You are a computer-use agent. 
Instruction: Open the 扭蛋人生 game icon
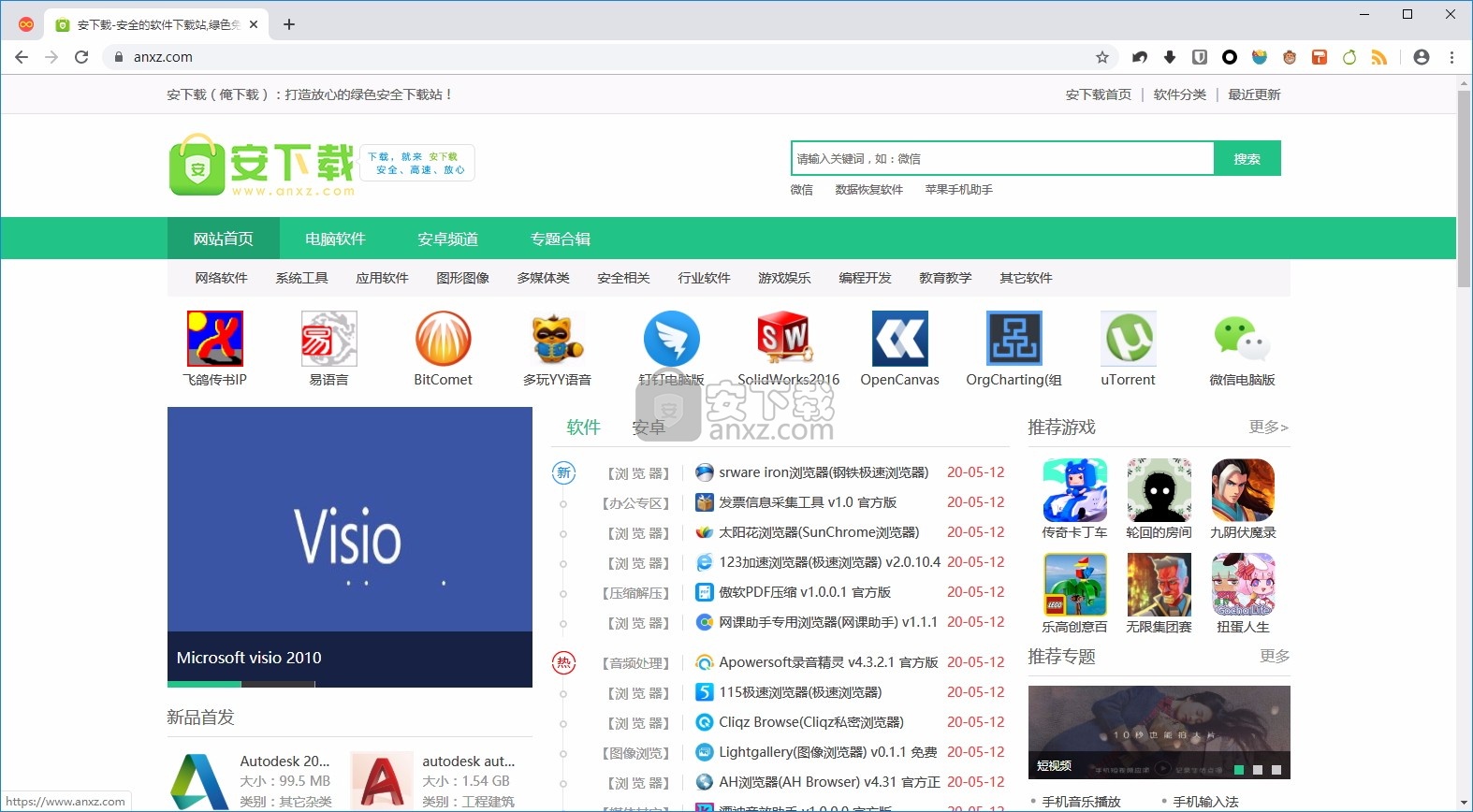tap(1244, 585)
